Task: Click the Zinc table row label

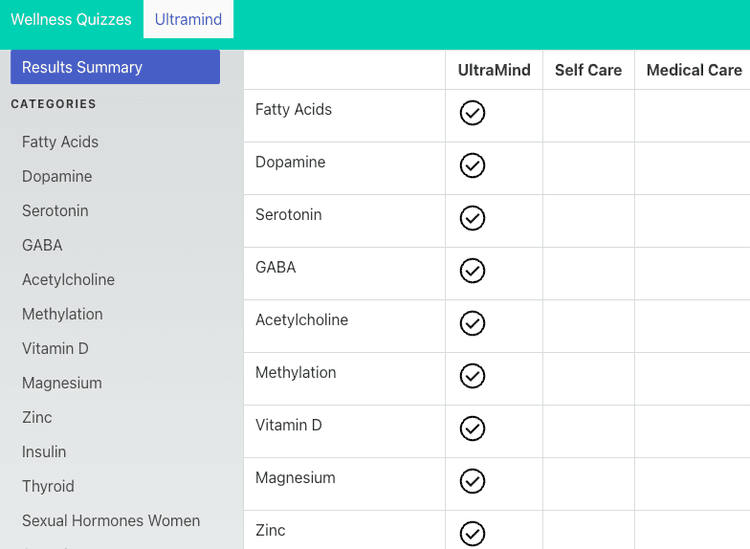Action: click(x=270, y=530)
